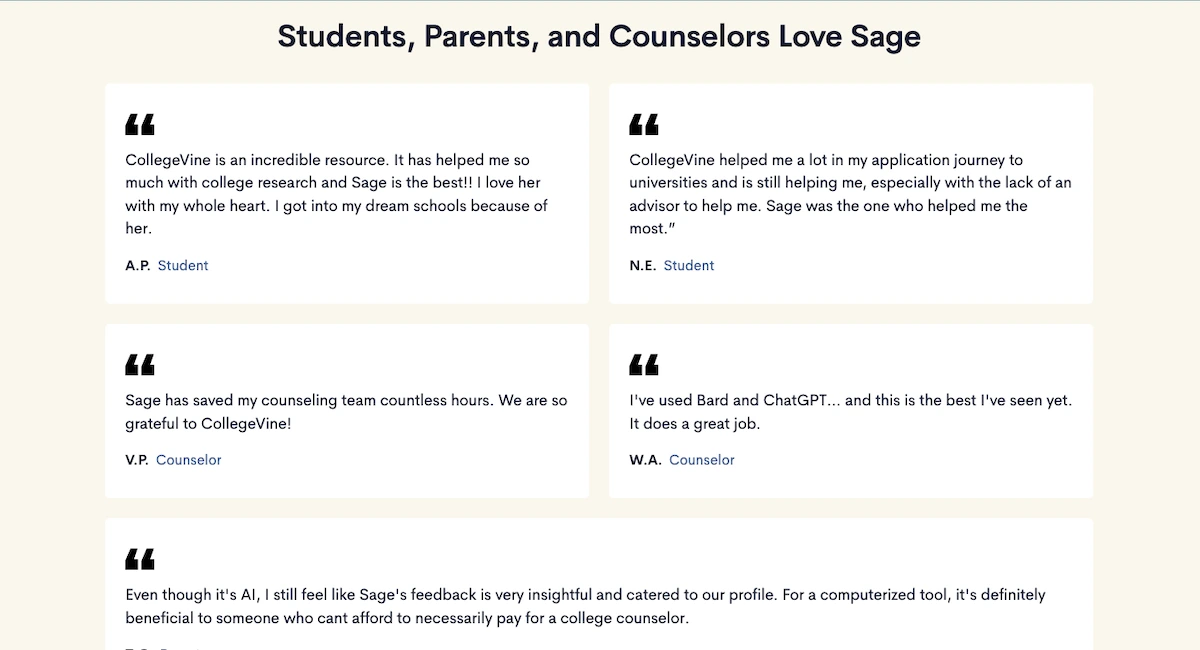This screenshot has width=1200, height=650.
Task: Click the quote icon in the AI feedback testimonial
Action: pos(140,559)
